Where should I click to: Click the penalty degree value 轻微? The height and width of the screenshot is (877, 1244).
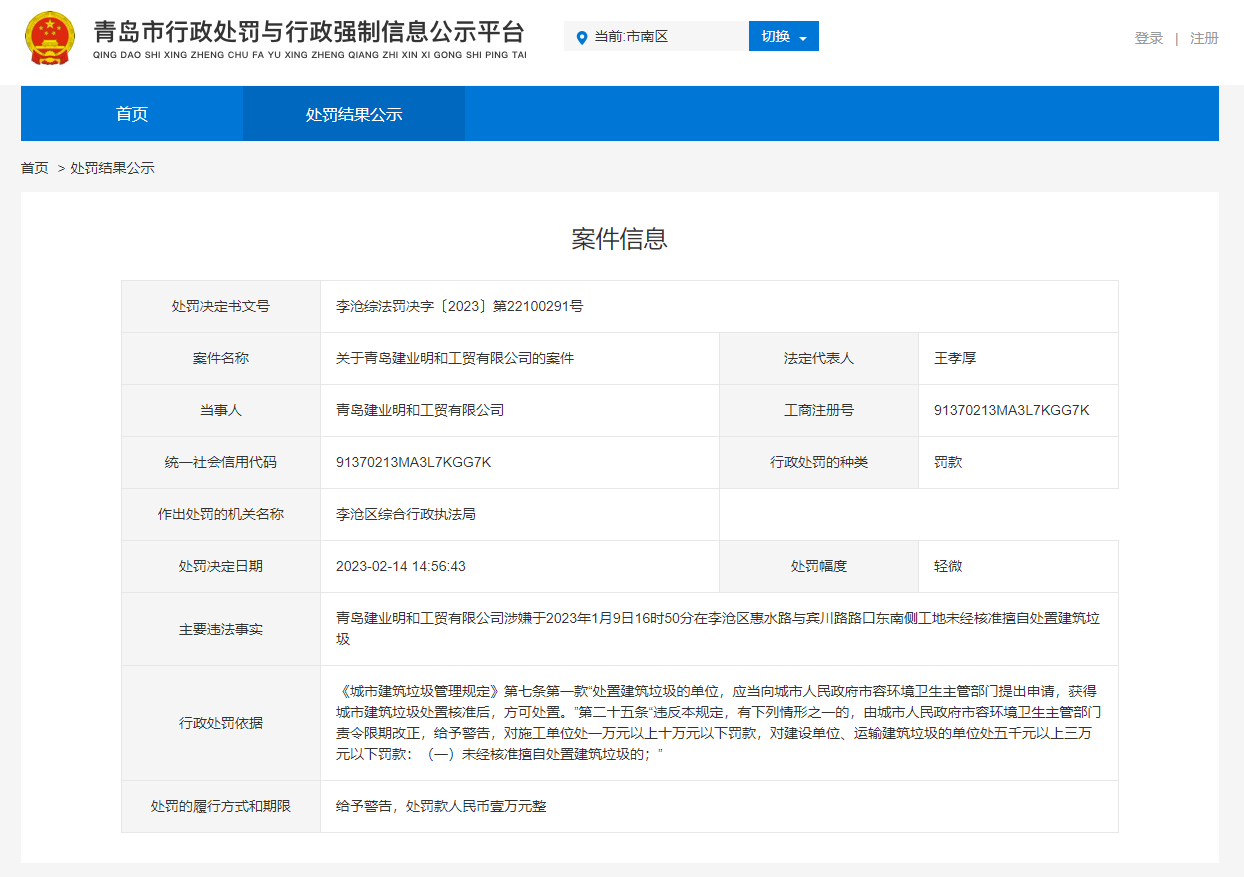(x=948, y=566)
